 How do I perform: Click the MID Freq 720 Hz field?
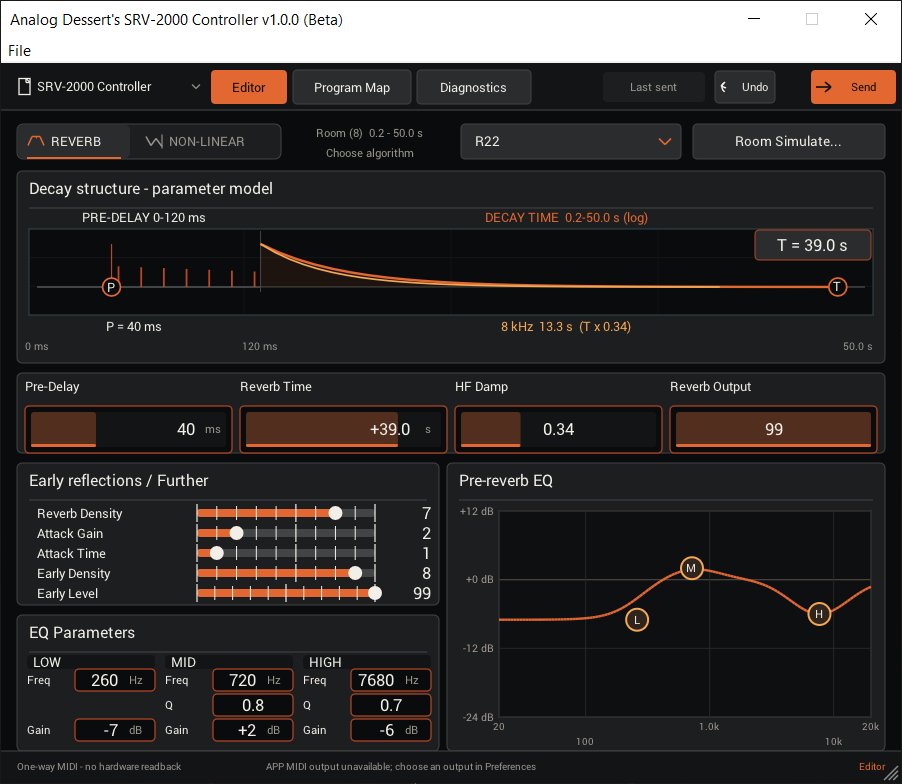point(253,680)
